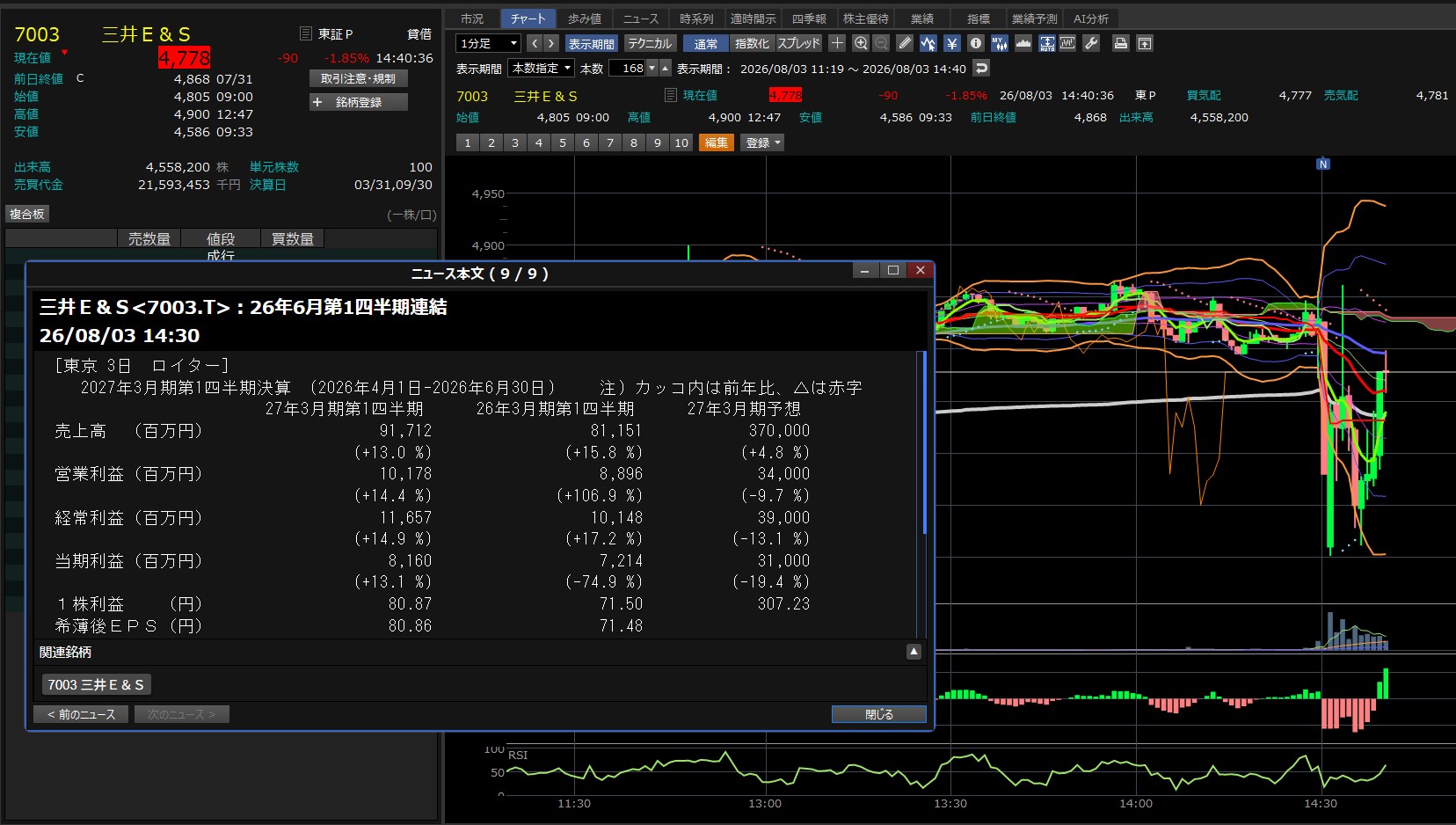Viewport: 1456px width, 825px height.
Task: Switch to the 業績 tab
Action: tap(922, 18)
